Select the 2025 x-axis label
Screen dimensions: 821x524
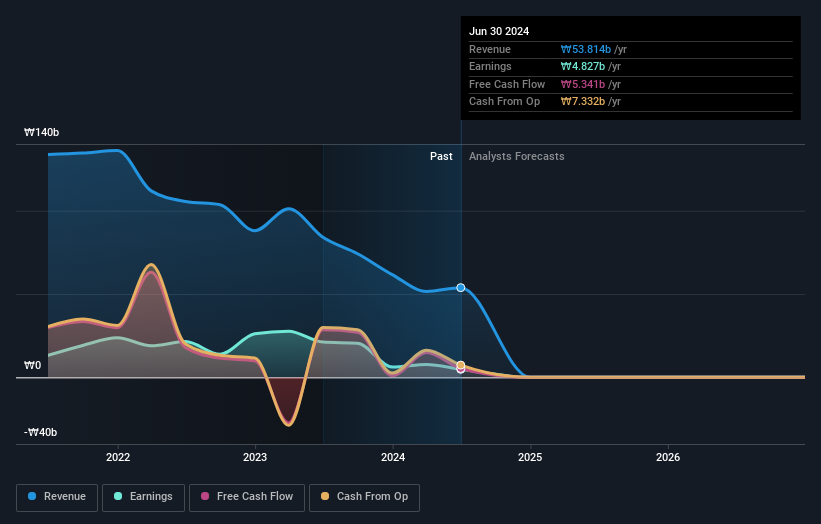(x=530, y=457)
